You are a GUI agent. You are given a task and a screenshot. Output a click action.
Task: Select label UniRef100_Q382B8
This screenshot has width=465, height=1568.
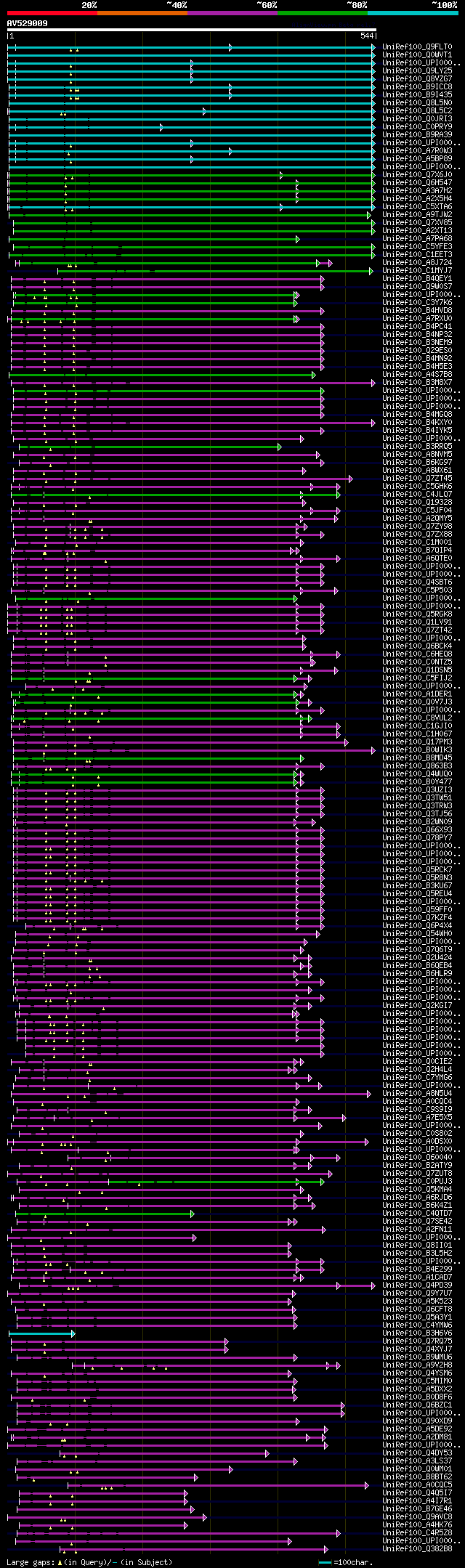click(417, 1549)
